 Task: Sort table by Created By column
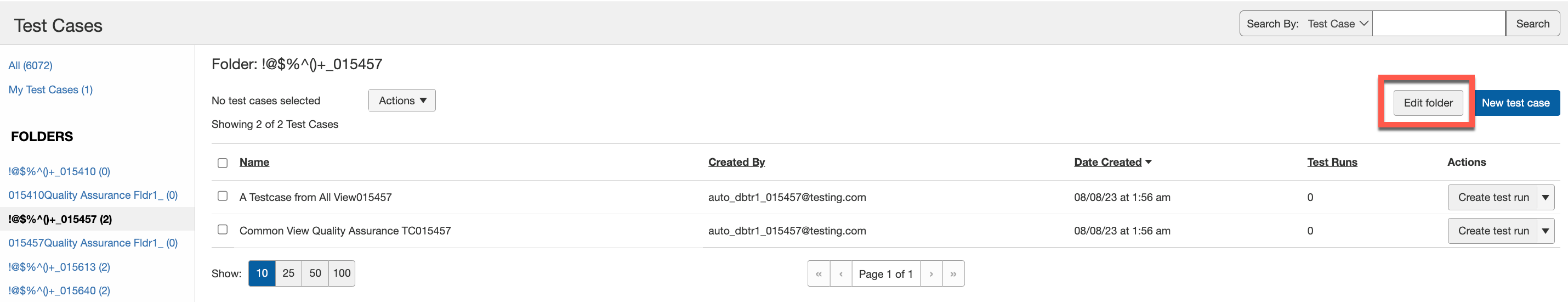click(736, 163)
